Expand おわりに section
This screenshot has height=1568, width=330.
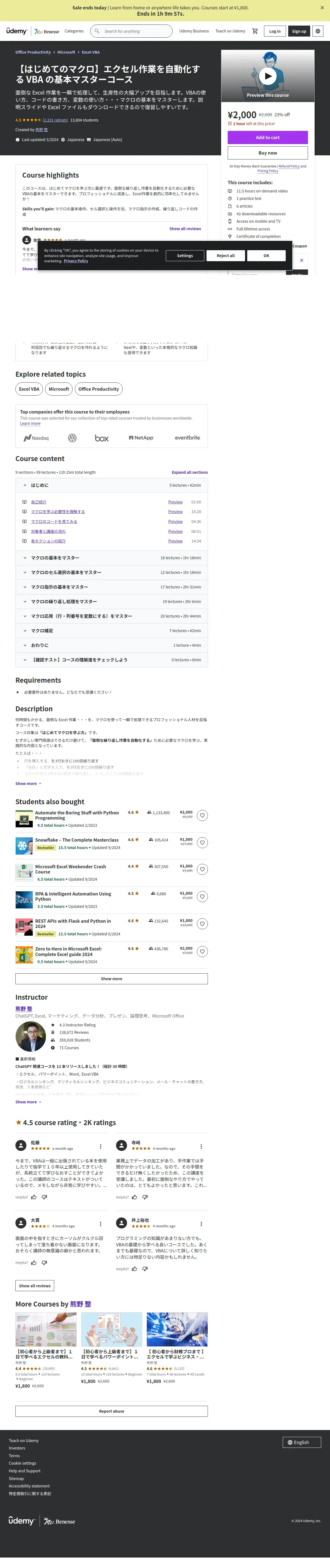click(111, 645)
